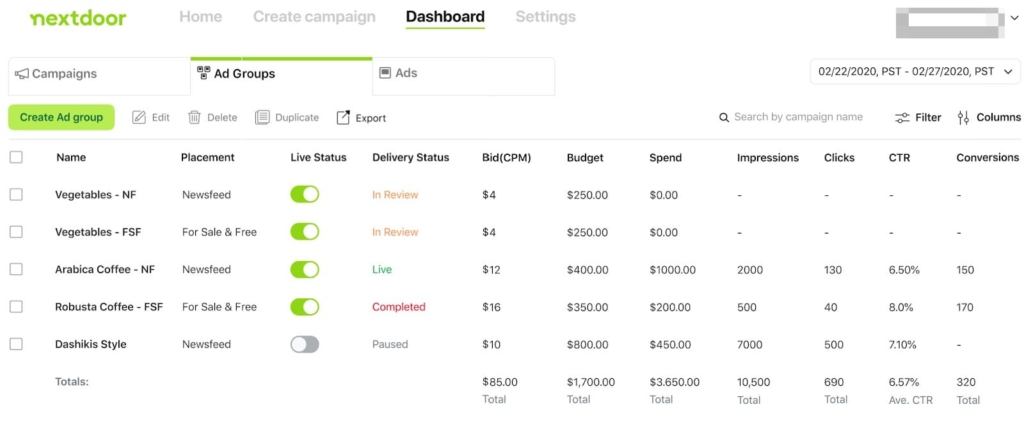The width and height of the screenshot is (1024, 423).
Task: Turn off Robusta Coffee - FSF live toggle
Action: [x=305, y=307]
